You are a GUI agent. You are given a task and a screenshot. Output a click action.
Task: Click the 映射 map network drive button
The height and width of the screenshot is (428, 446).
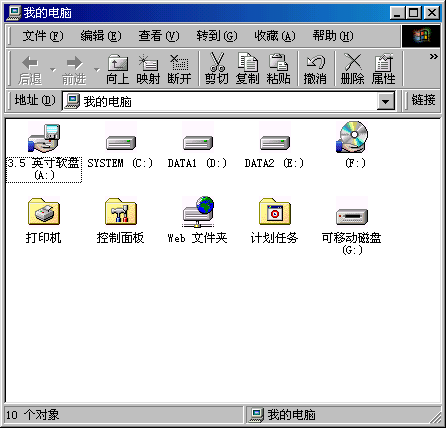coord(148,69)
